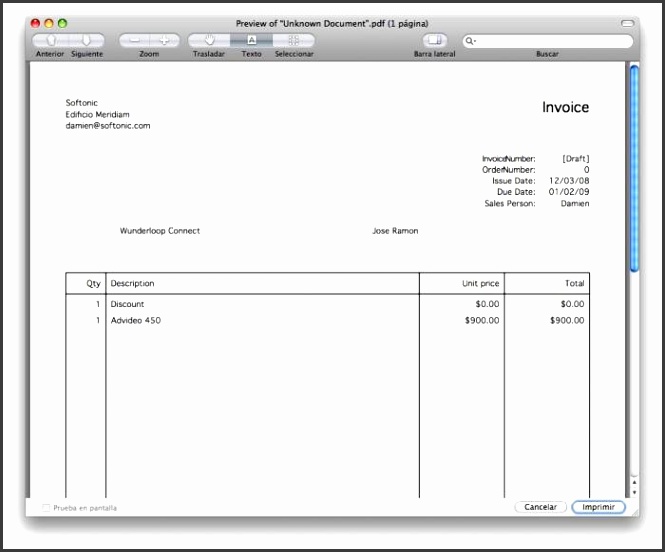This screenshot has width=665, height=552.
Task: Click the zoom in (plus) icon
Action: (165, 41)
